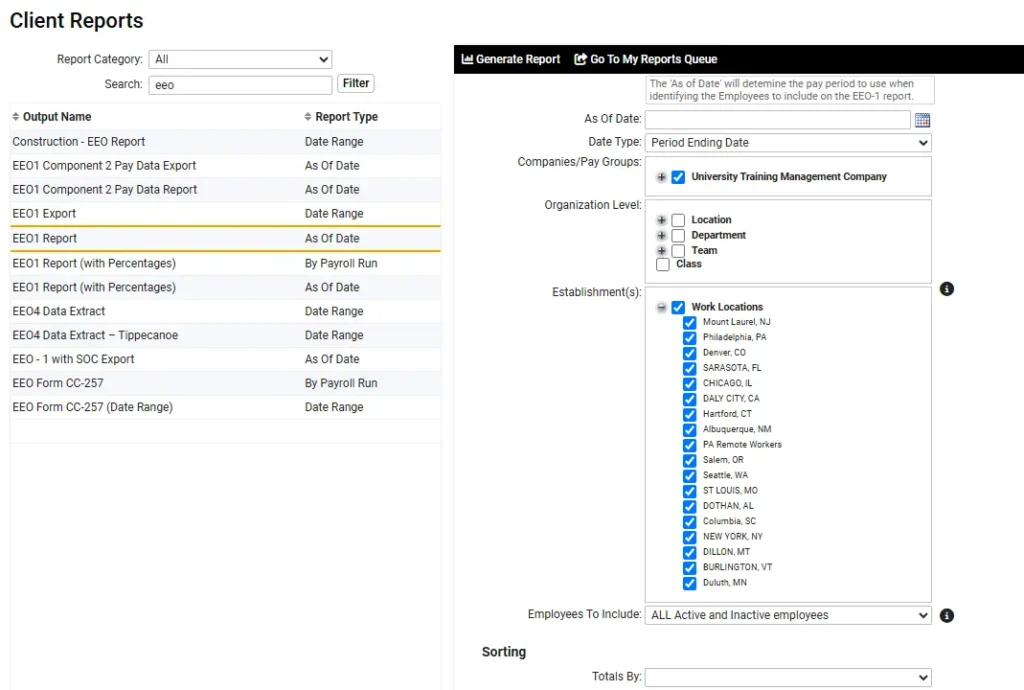Image resolution: width=1024 pixels, height=690 pixels.
Task: Uncheck BURLINGTON, VT checkbox
Action: click(x=690, y=568)
